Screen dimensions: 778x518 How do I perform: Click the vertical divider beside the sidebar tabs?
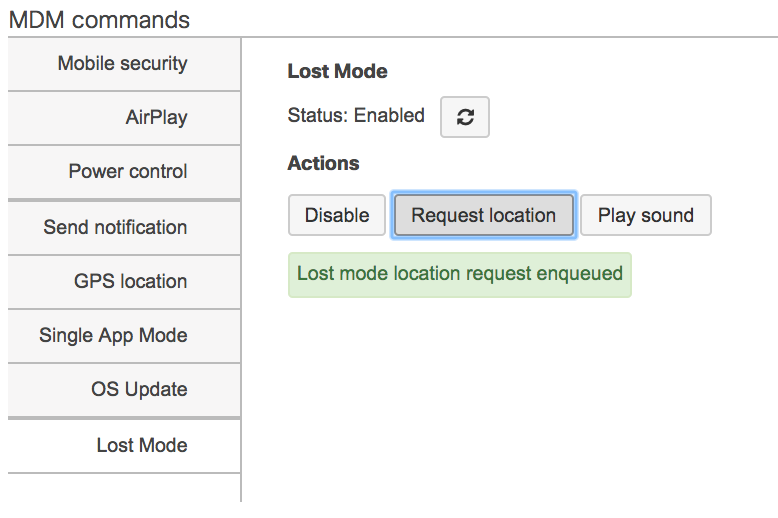[241, 270]
